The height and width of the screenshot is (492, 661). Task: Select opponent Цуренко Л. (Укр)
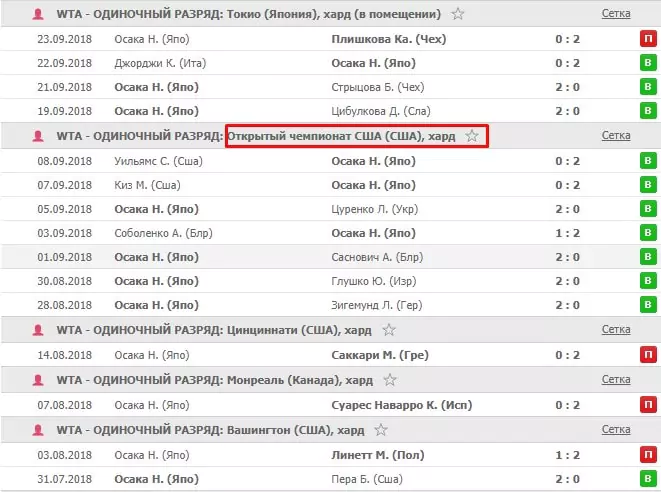[374, 209]
